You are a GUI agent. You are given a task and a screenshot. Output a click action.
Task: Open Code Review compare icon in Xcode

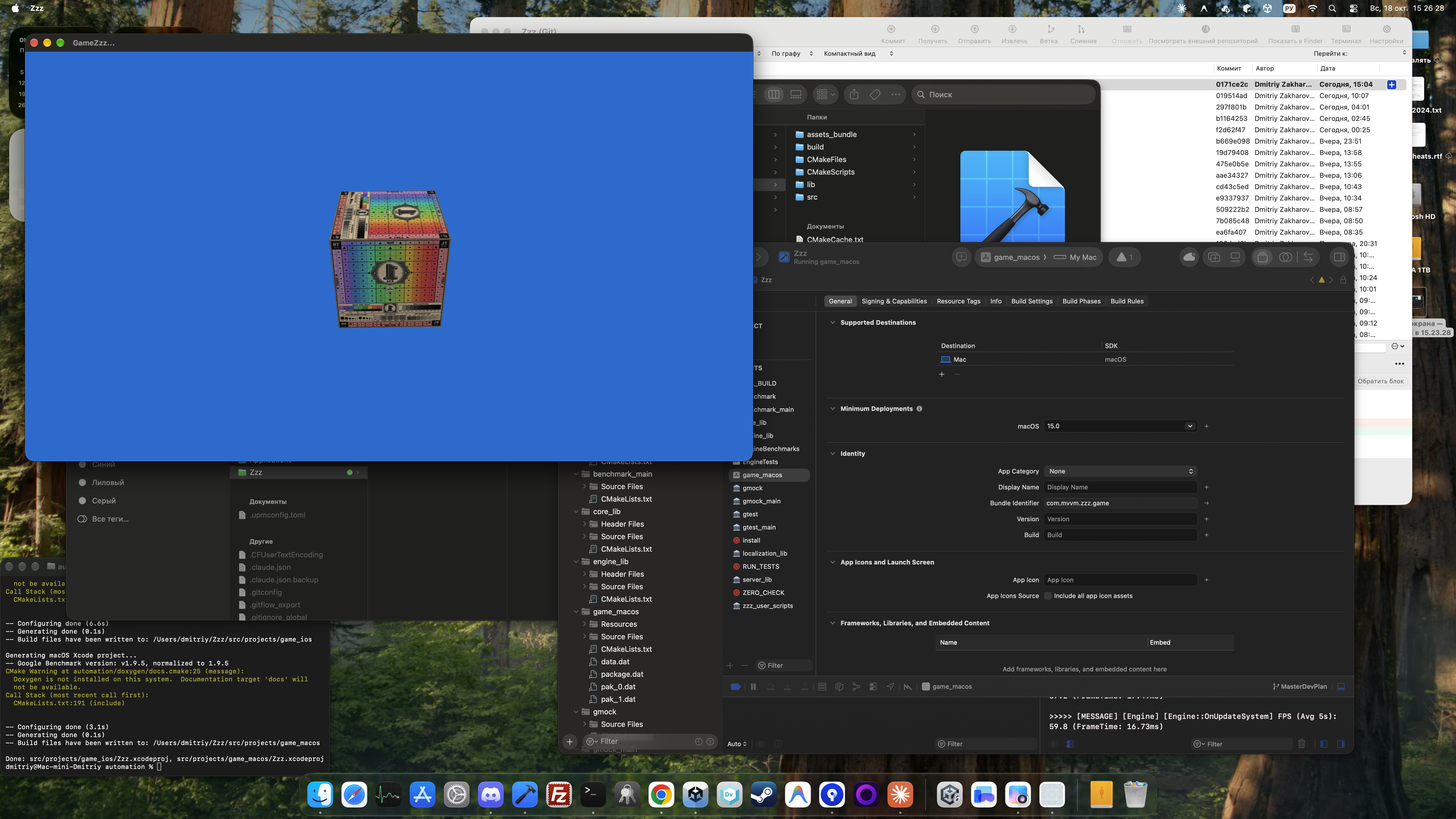[x=1308, y=257]
